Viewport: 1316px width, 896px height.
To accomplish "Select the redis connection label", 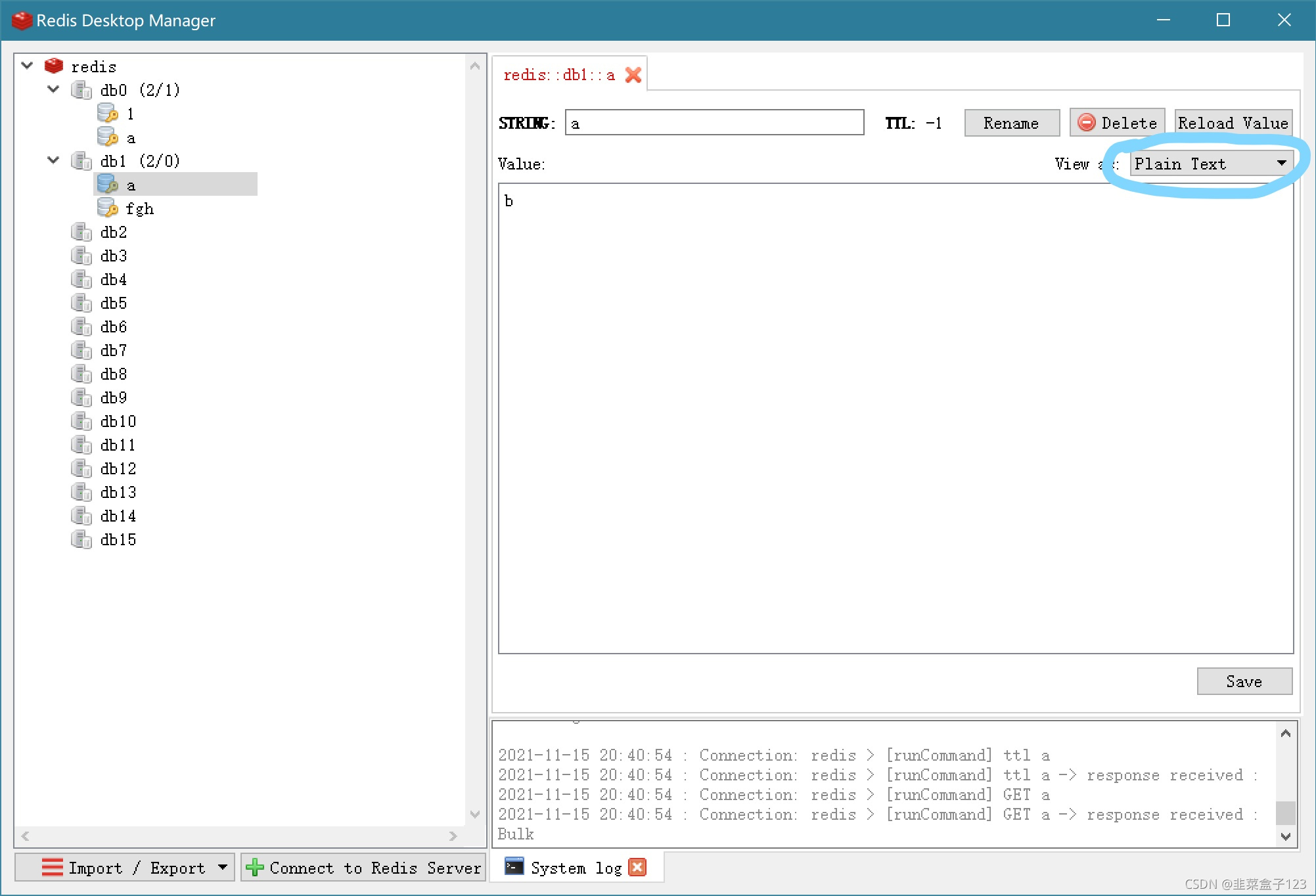I will [93, 66].
